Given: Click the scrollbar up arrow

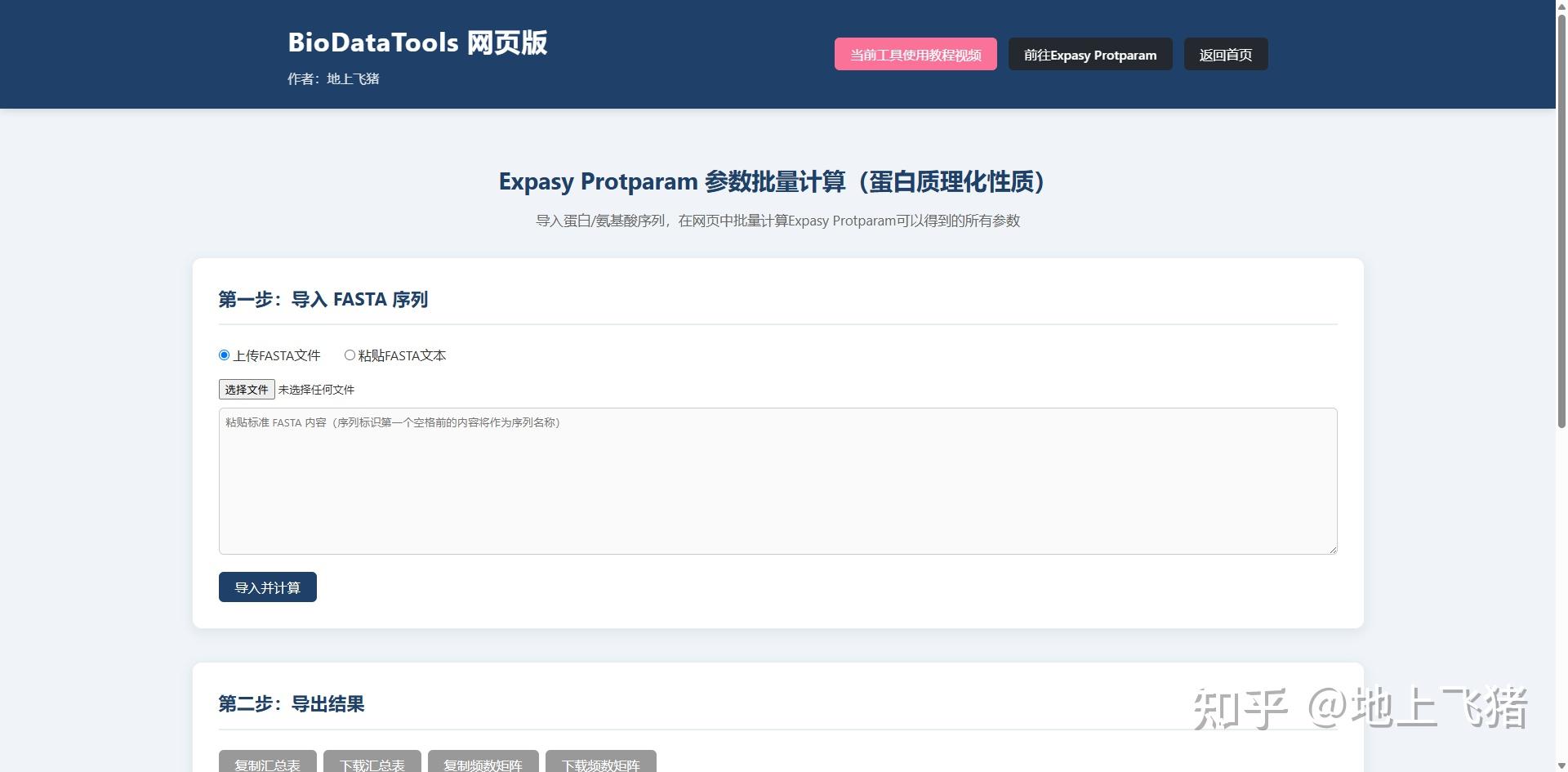Looking at the screenshot, I should pyautogui.click(x=1561, y=7).
